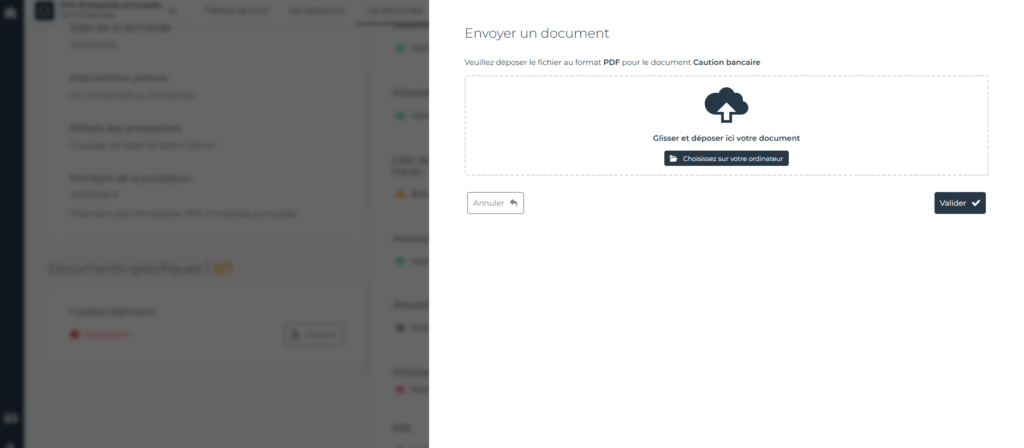The image size is (1024, 448).
Task: Click the red Manquant status indicator
Action: click(x=75, y=334)
